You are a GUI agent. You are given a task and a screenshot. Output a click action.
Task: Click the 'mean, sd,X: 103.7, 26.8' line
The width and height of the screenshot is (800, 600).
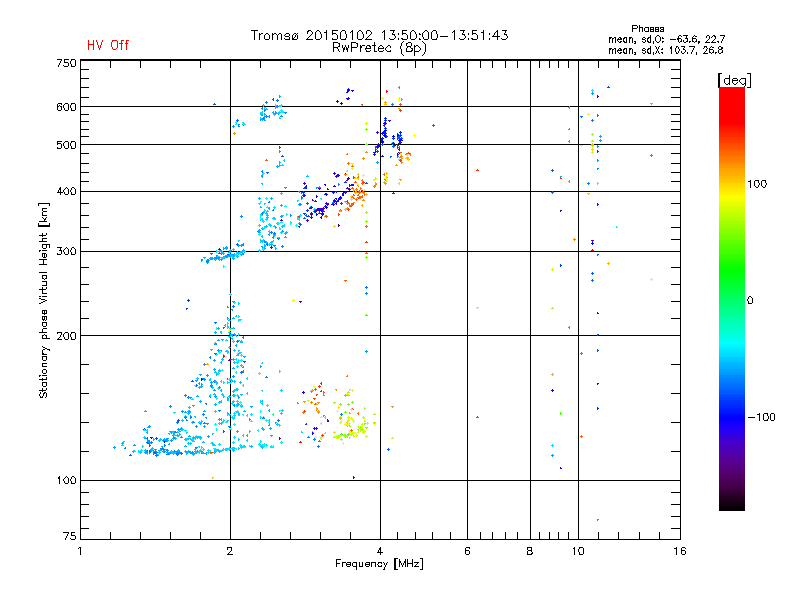pyautogui.click(x=665, y=50)
